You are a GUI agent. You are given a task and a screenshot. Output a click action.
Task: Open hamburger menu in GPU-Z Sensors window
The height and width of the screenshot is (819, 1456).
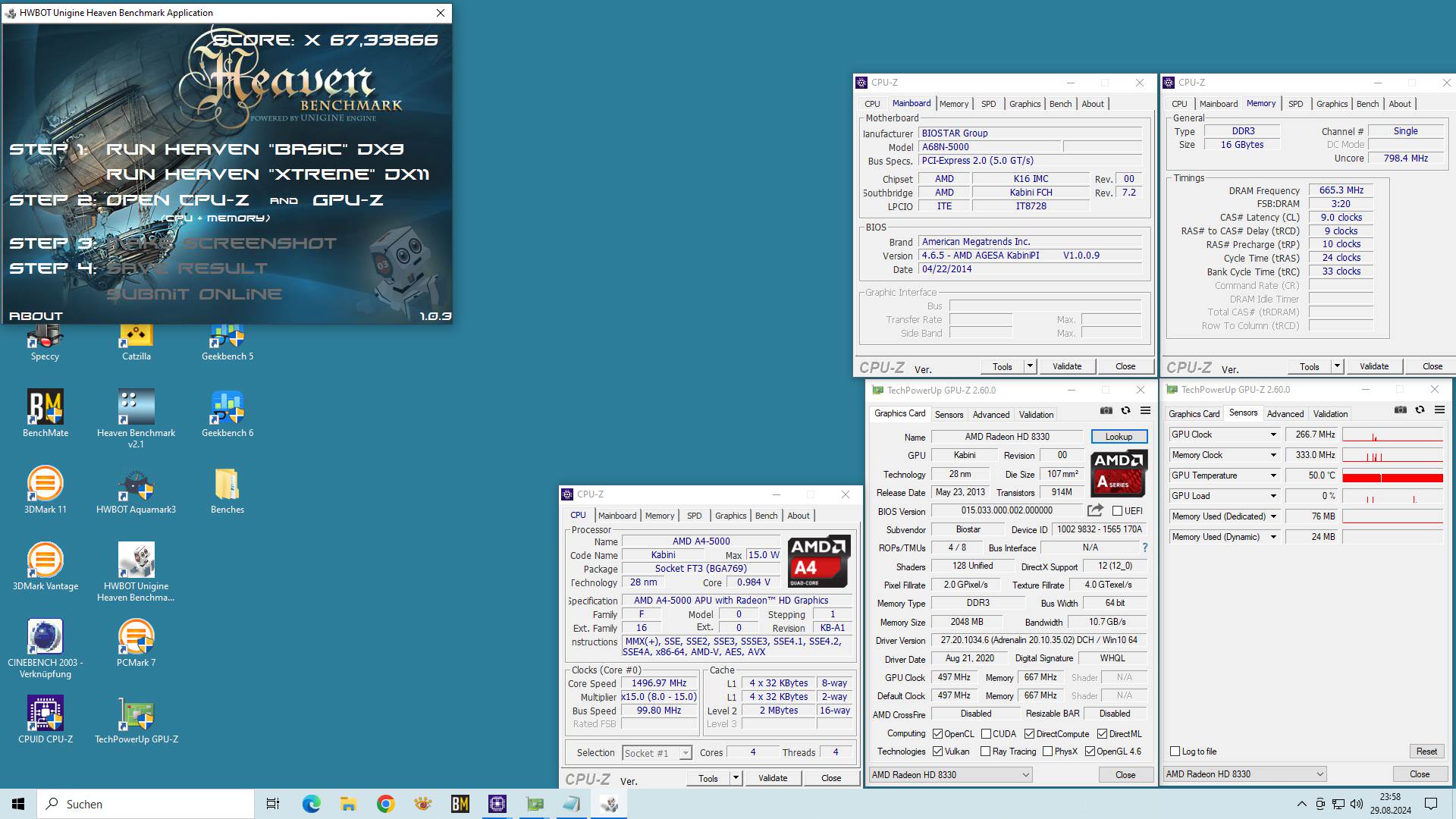[x=1439, y=409]
